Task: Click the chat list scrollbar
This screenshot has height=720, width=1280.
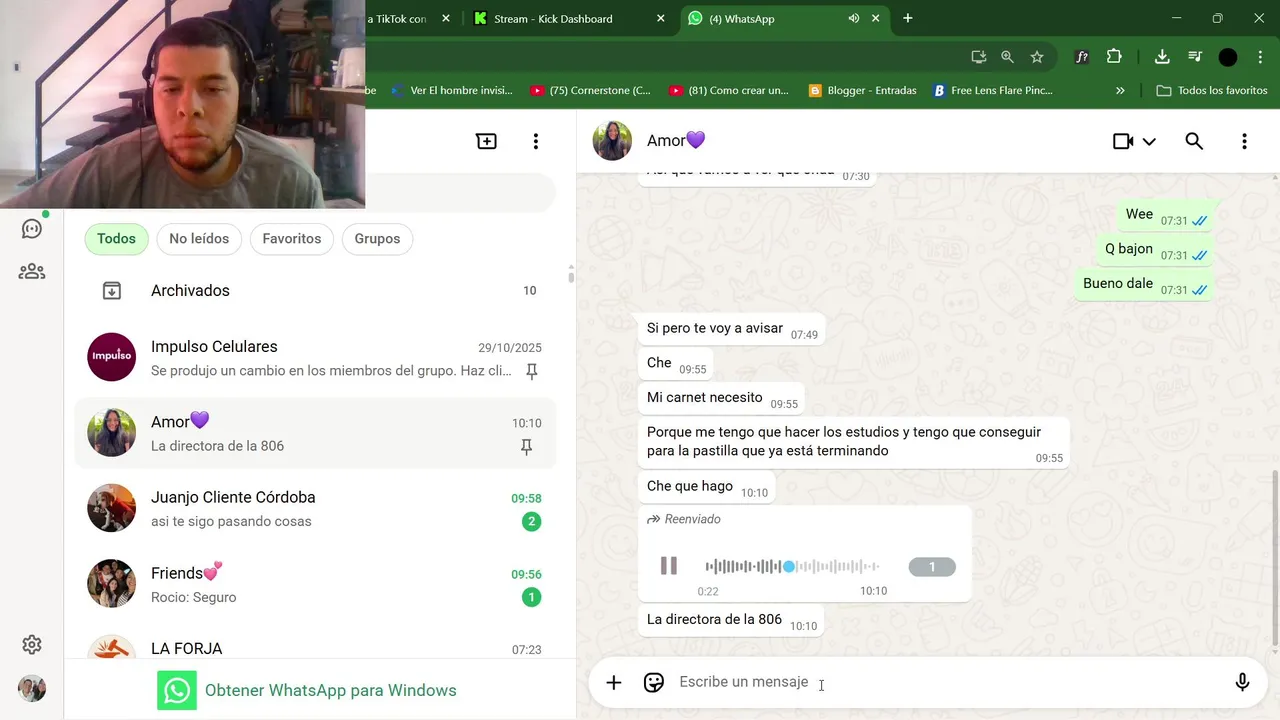Action: [571, 275]
